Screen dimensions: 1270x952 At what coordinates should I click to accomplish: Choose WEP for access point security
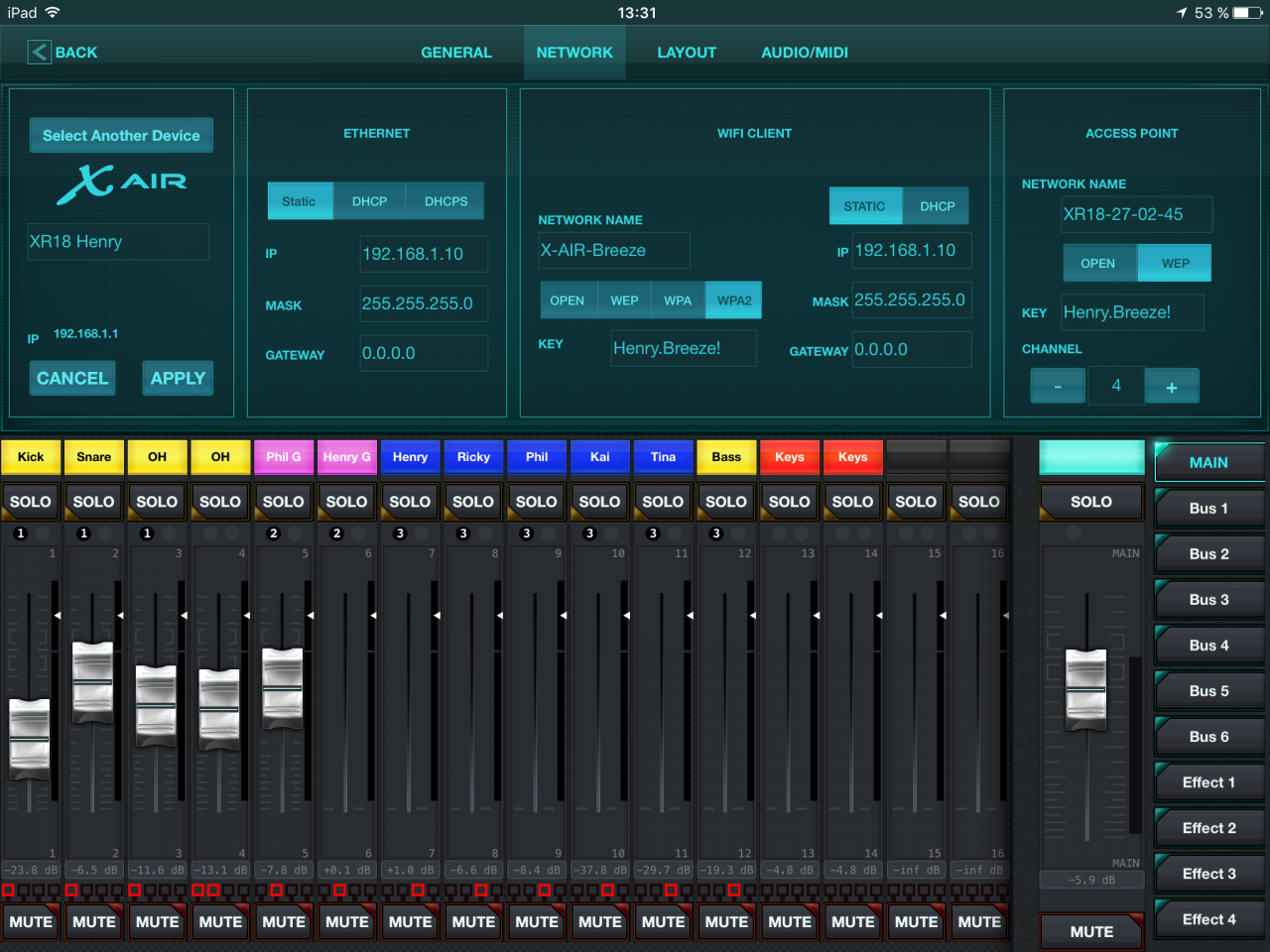pos(1175,264)
